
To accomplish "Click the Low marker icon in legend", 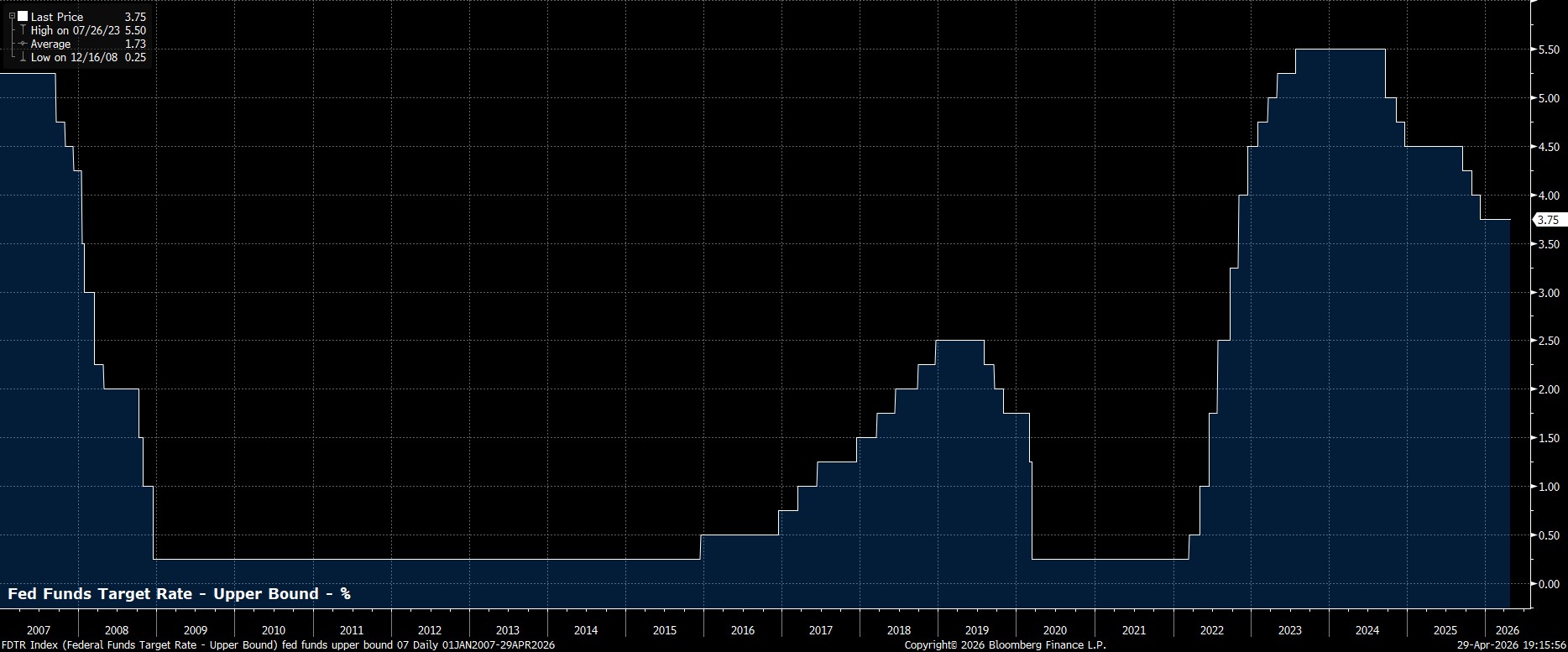I will [x=23, y=57].
